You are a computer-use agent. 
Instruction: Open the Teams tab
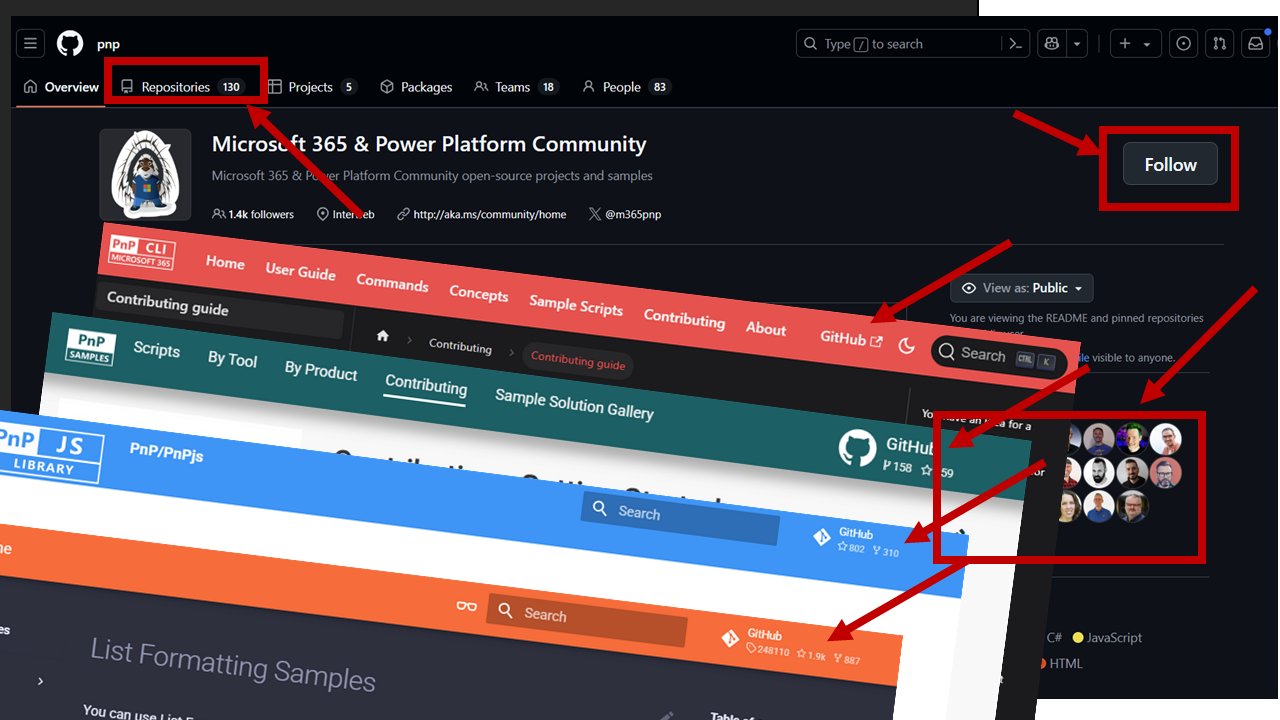pos(516,87)
